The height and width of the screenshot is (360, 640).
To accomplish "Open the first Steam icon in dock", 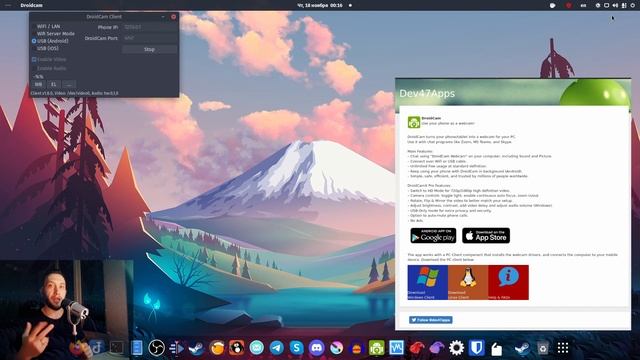I will [196, 348].
